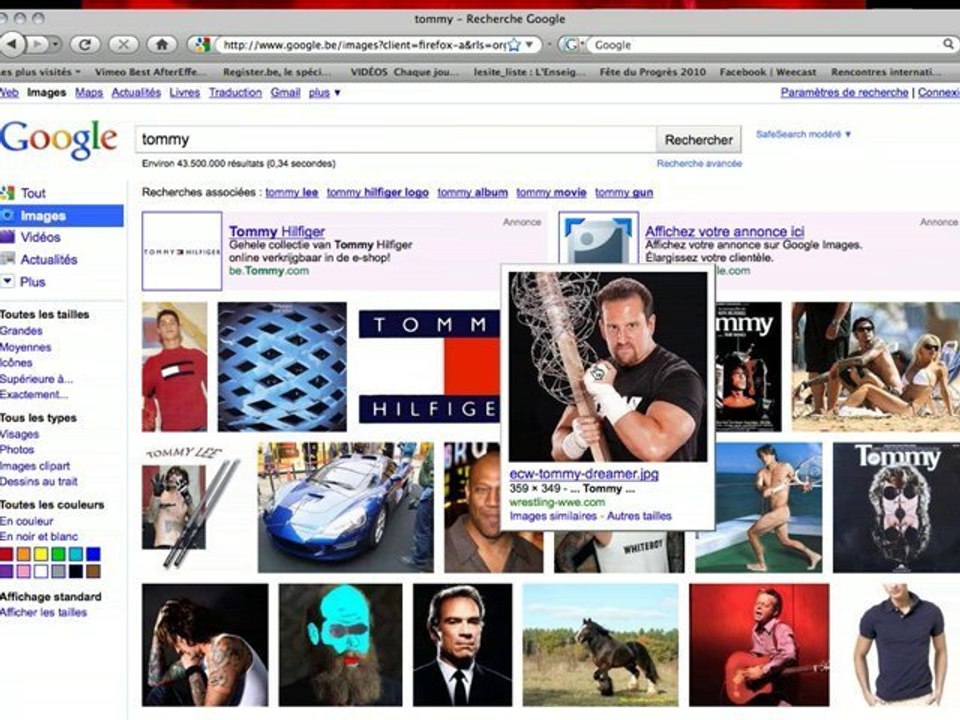Click the bookmark star in URL bar
Screen dimensions: 960x720
[x=514, y=45]
